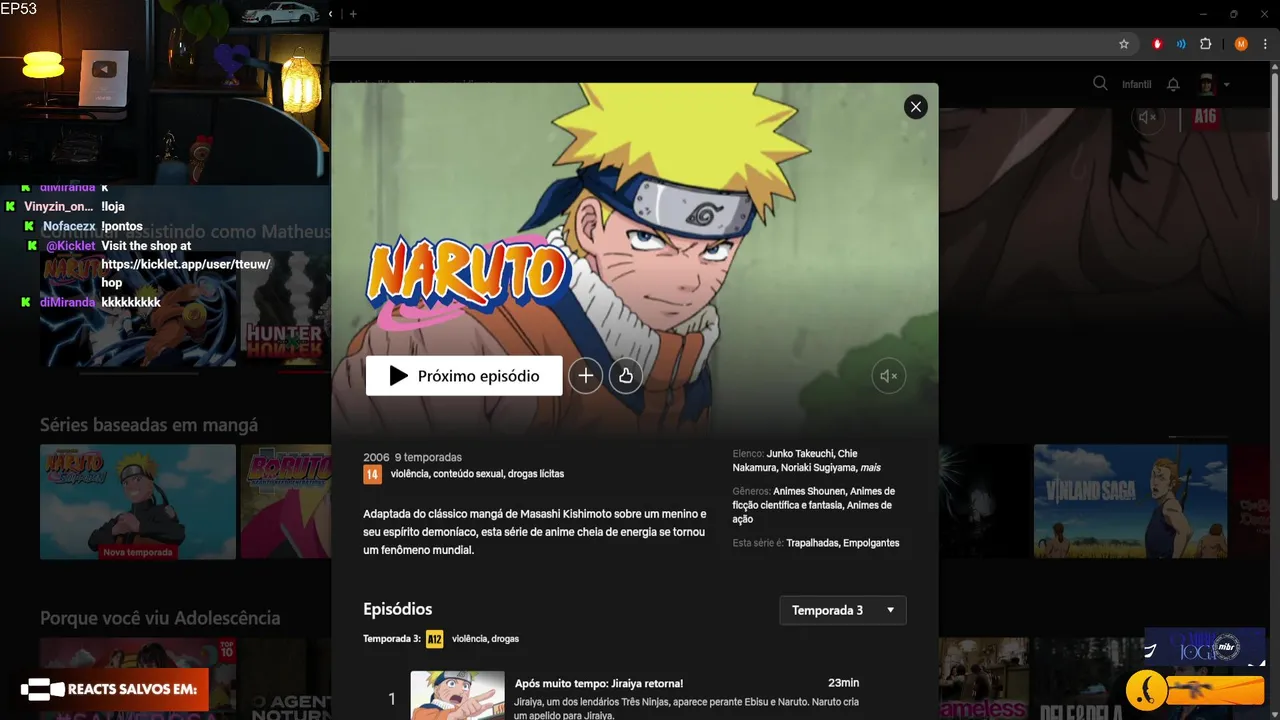Click chat username diMiranda with kkkkkkkkk message
Image resolution: width=1280 pixels, height=720 pixels.
[x=67, y=302]
